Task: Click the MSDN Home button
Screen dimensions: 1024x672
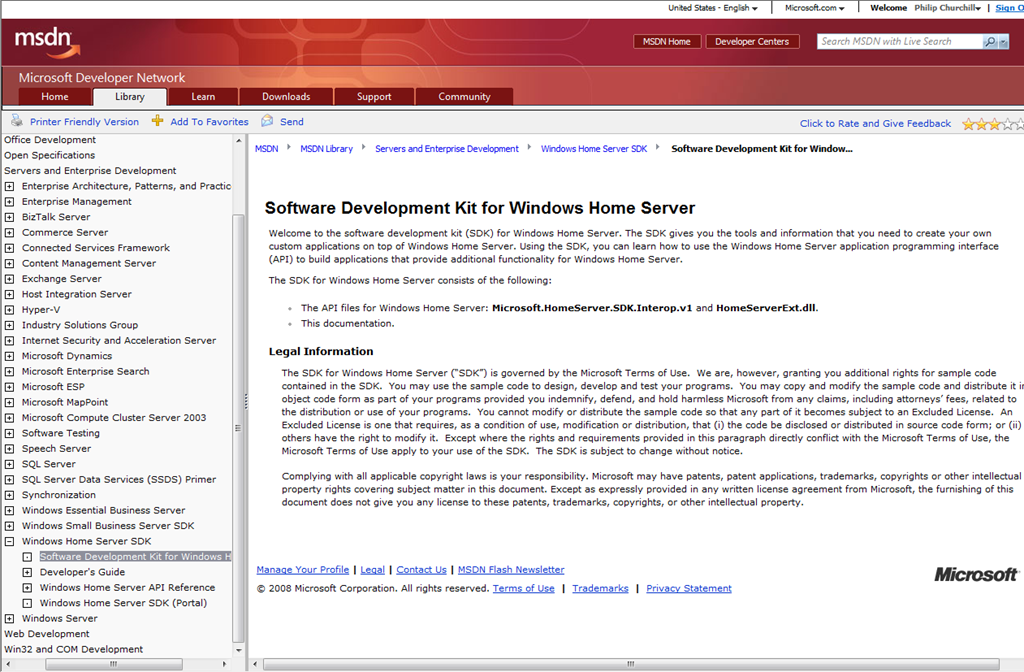Action: click(667, 42)
